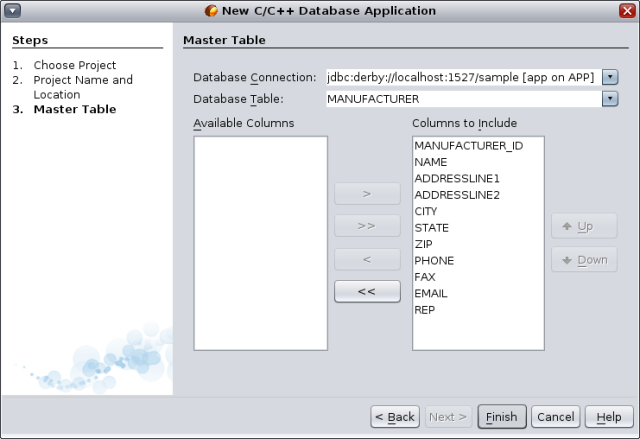Image resolution: width=640 pixels, height=439 pixels.
Task: Click the empty Available Columns list box
Action: [x=260, y=243]
